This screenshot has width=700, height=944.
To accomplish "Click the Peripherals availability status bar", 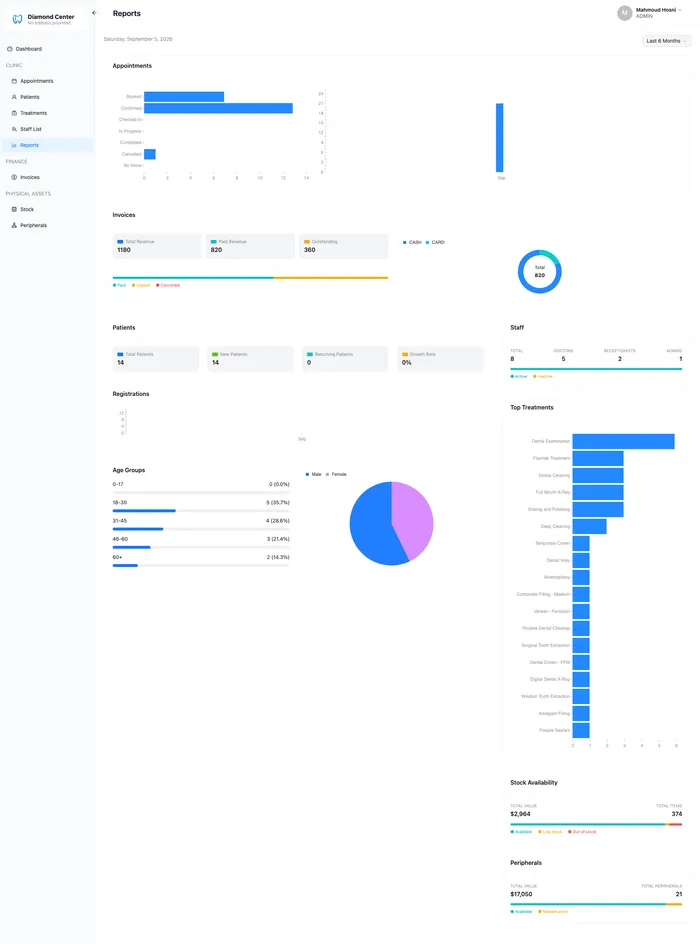I will point(596,904).
